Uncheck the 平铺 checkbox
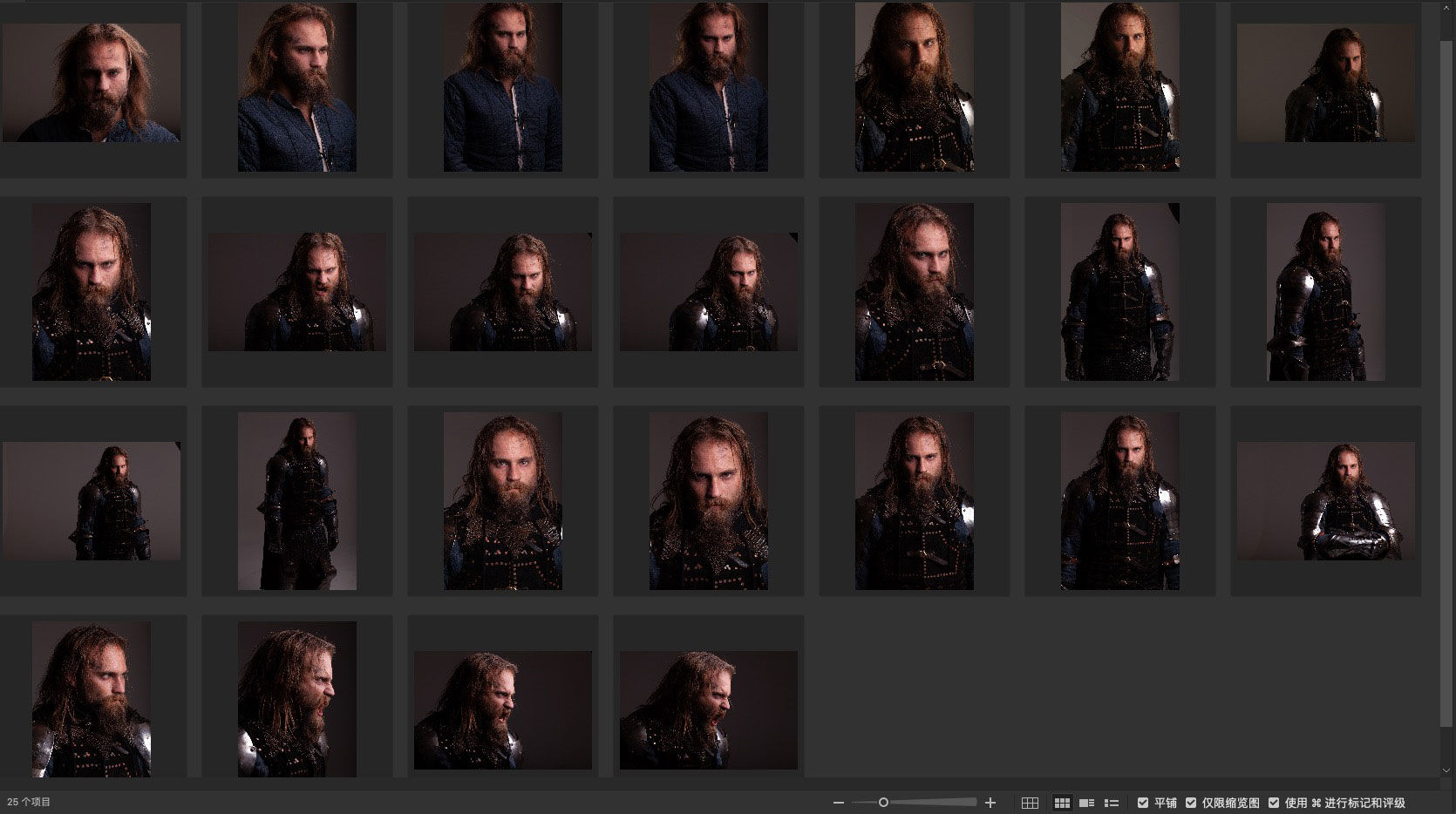1456x814 pixels. coord(1143,803)
